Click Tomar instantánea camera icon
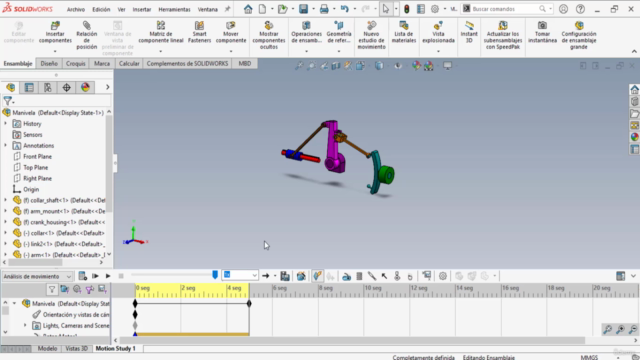Viewport: 640px width, 360px height. [542, 26]
